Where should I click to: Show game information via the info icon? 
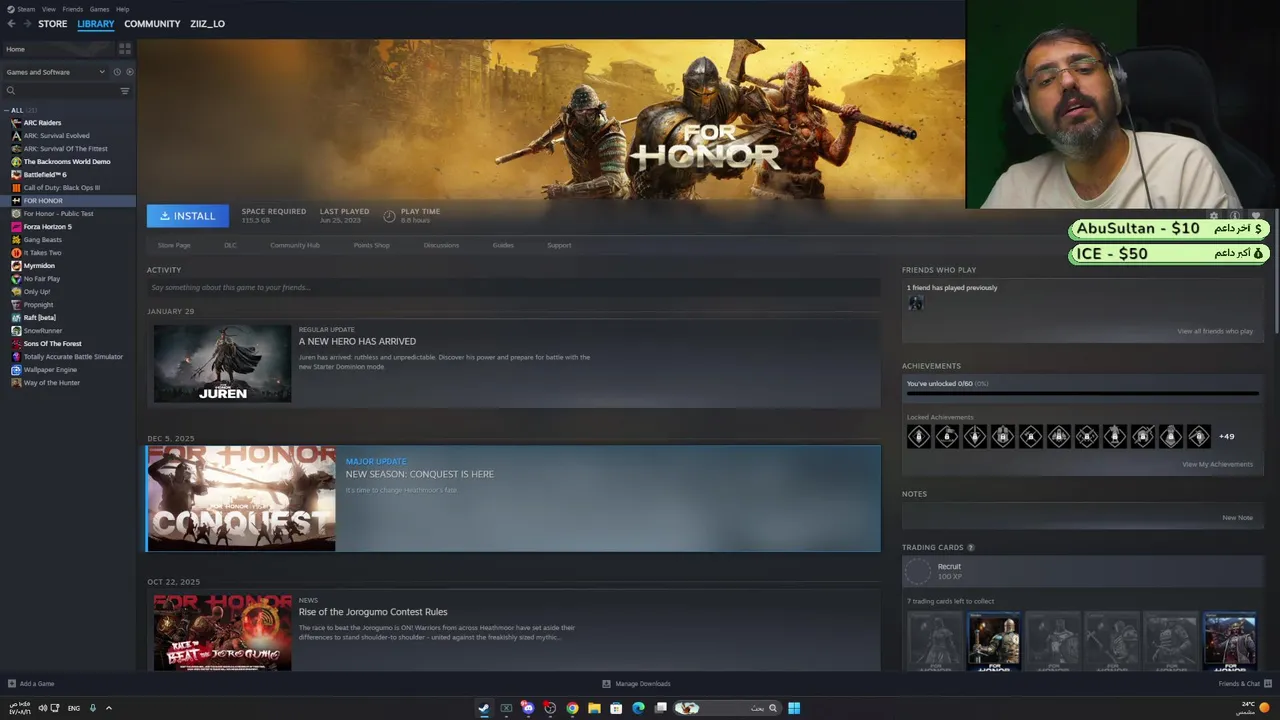point(1235,216)
